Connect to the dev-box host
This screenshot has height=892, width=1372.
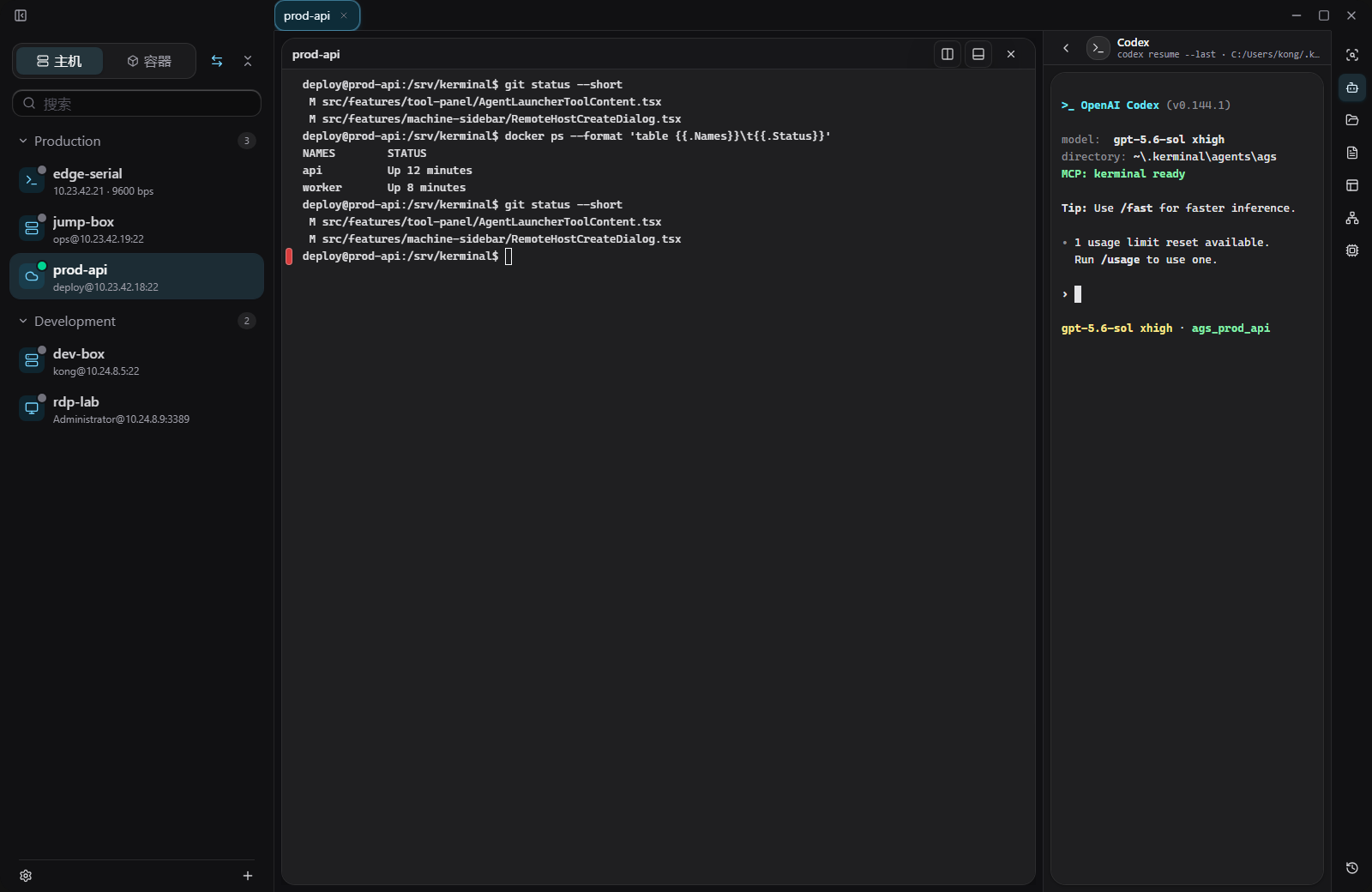[x=137, y=361]
